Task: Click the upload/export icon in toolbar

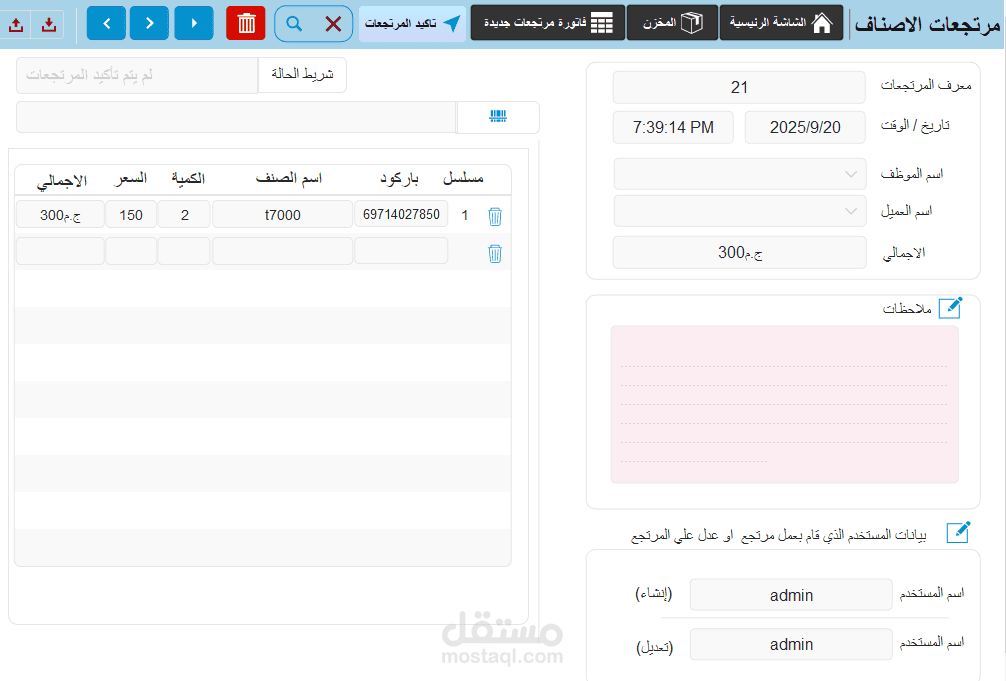Action: click(17, 25)
